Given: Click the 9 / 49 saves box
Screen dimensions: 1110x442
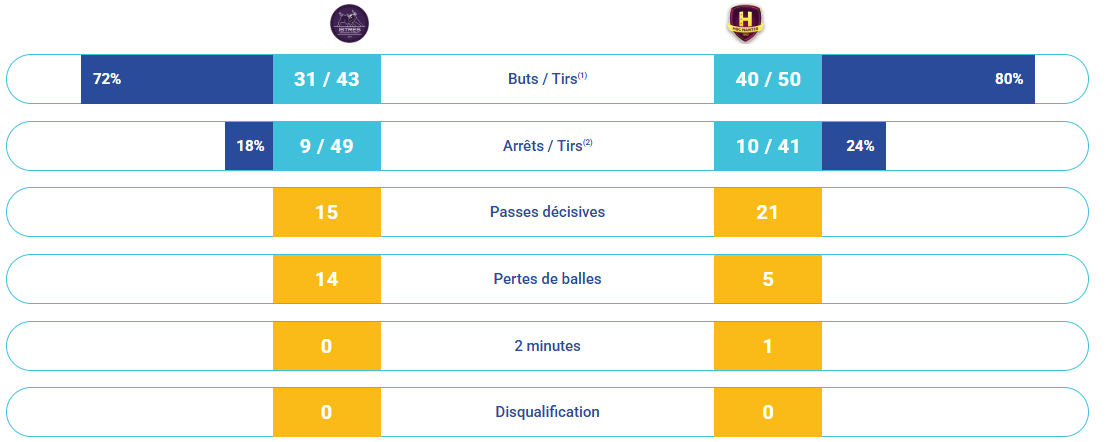Looking at the screenshot, I should coord(327,146).
